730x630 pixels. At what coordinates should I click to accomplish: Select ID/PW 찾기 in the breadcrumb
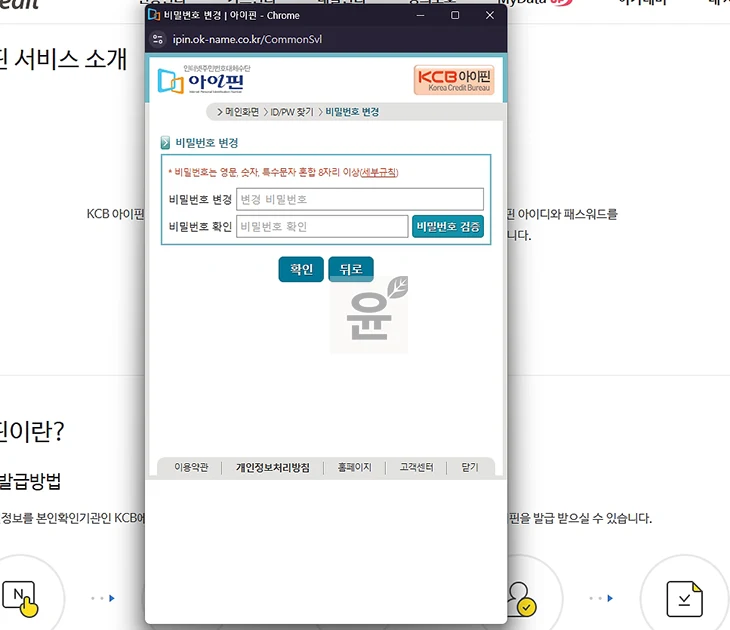click(x=292, y=112)
